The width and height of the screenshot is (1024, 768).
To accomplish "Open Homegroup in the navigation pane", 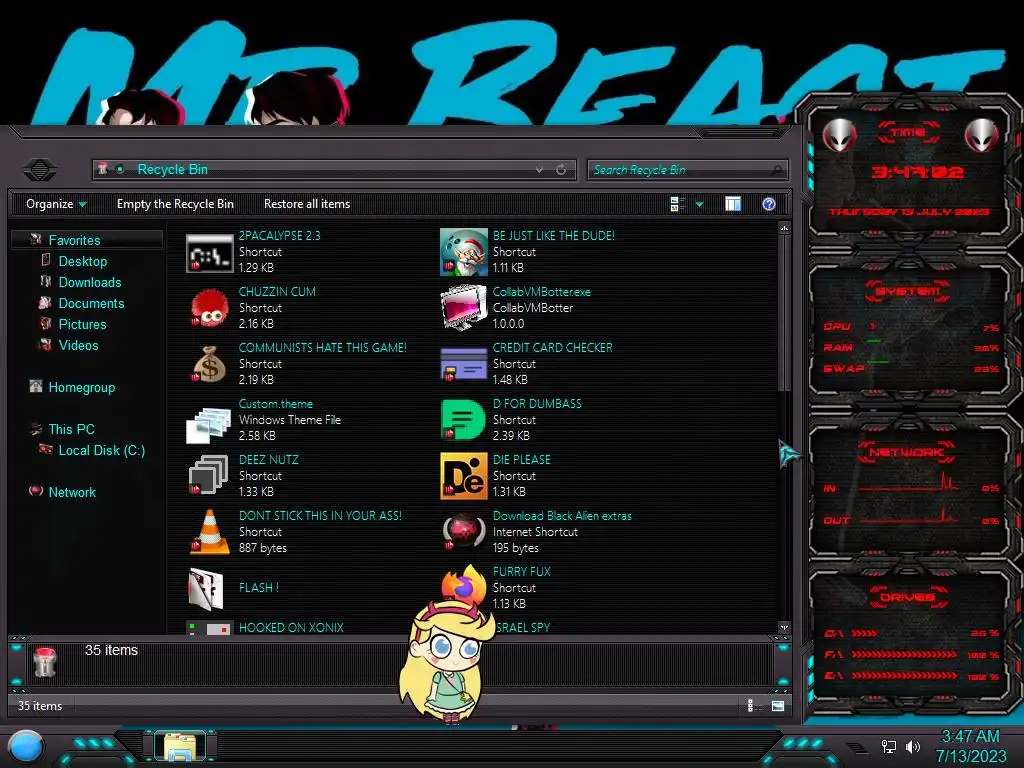I will pos(82,387).
